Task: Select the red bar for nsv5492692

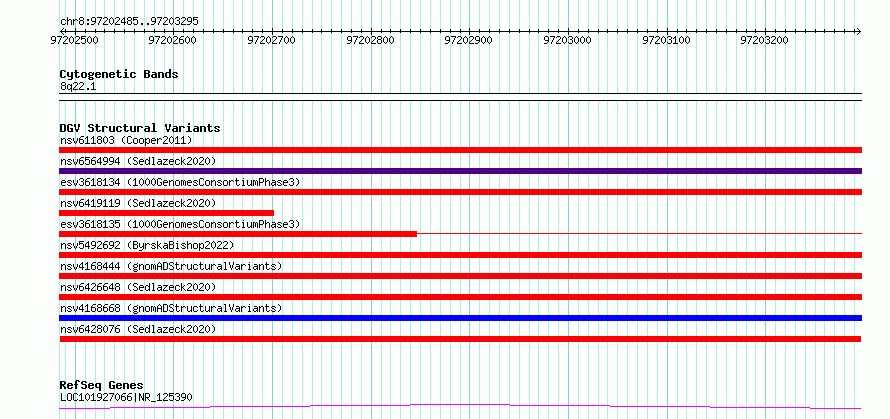Action: [460, 255]
